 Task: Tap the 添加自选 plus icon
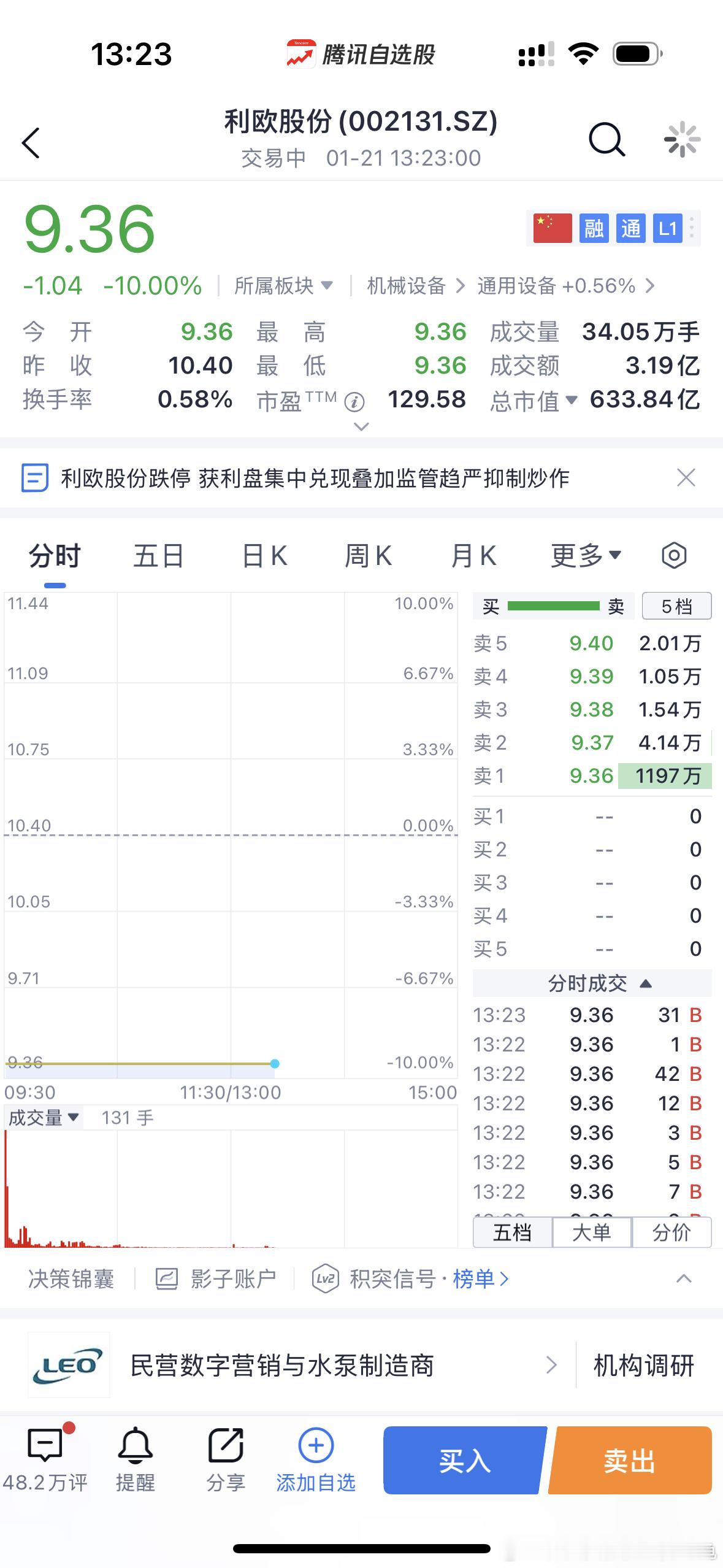(316, 1445)
